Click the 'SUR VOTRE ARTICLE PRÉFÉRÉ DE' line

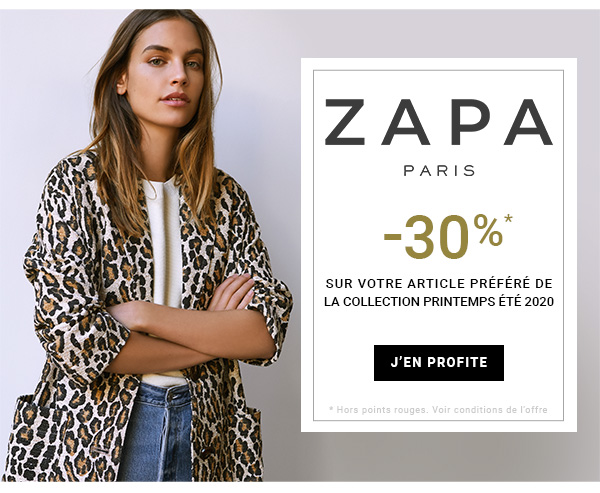point(439,284)
